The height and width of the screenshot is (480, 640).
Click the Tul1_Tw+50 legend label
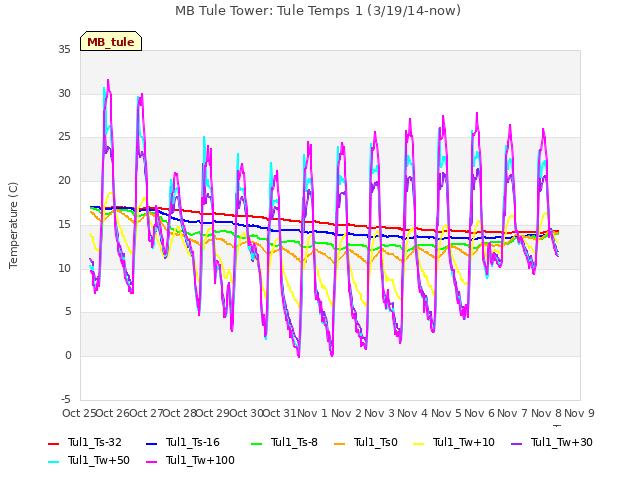(x=99, y=460)
